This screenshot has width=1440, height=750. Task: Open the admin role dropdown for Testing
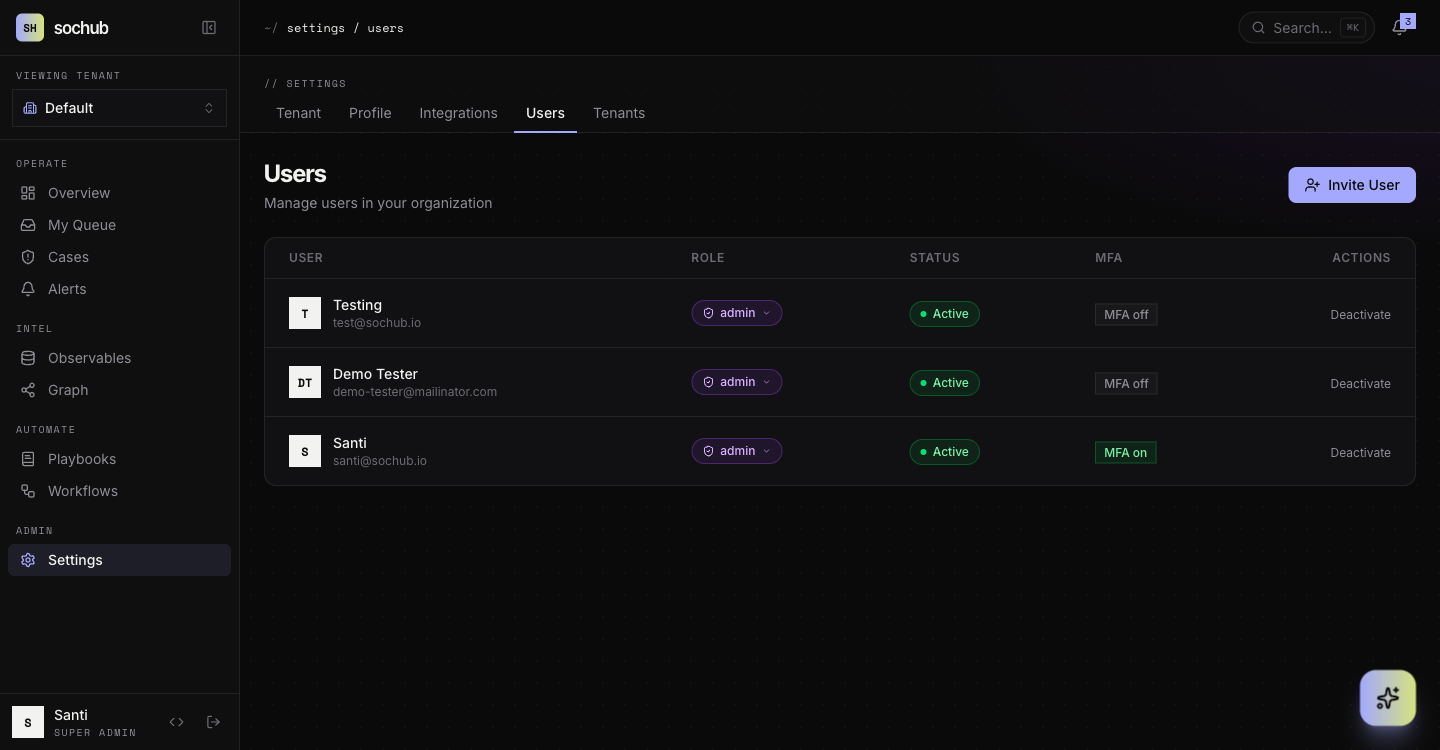737,313
